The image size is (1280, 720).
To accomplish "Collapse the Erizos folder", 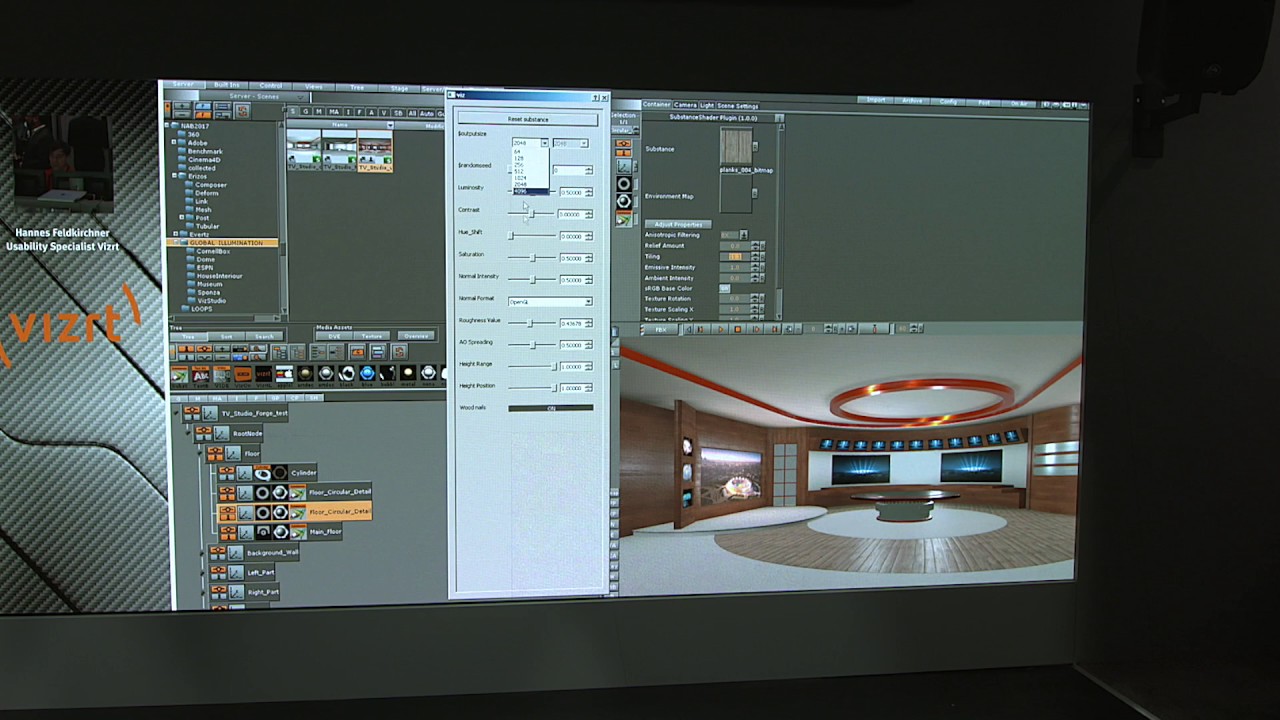I will (175, 176).
